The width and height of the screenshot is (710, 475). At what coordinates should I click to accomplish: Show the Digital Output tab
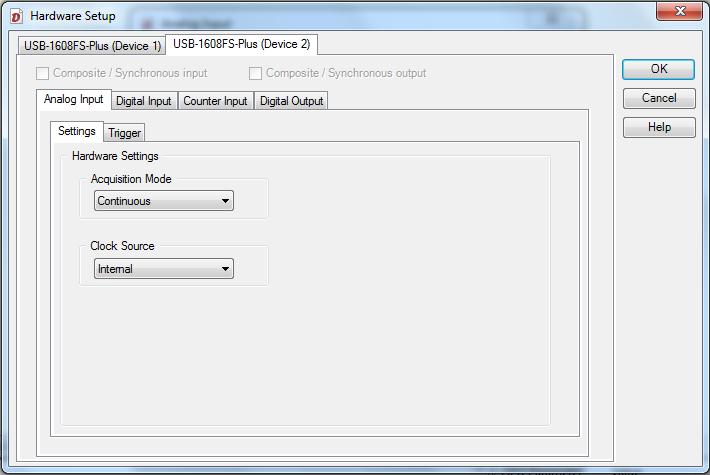click(x=291, y=101)
